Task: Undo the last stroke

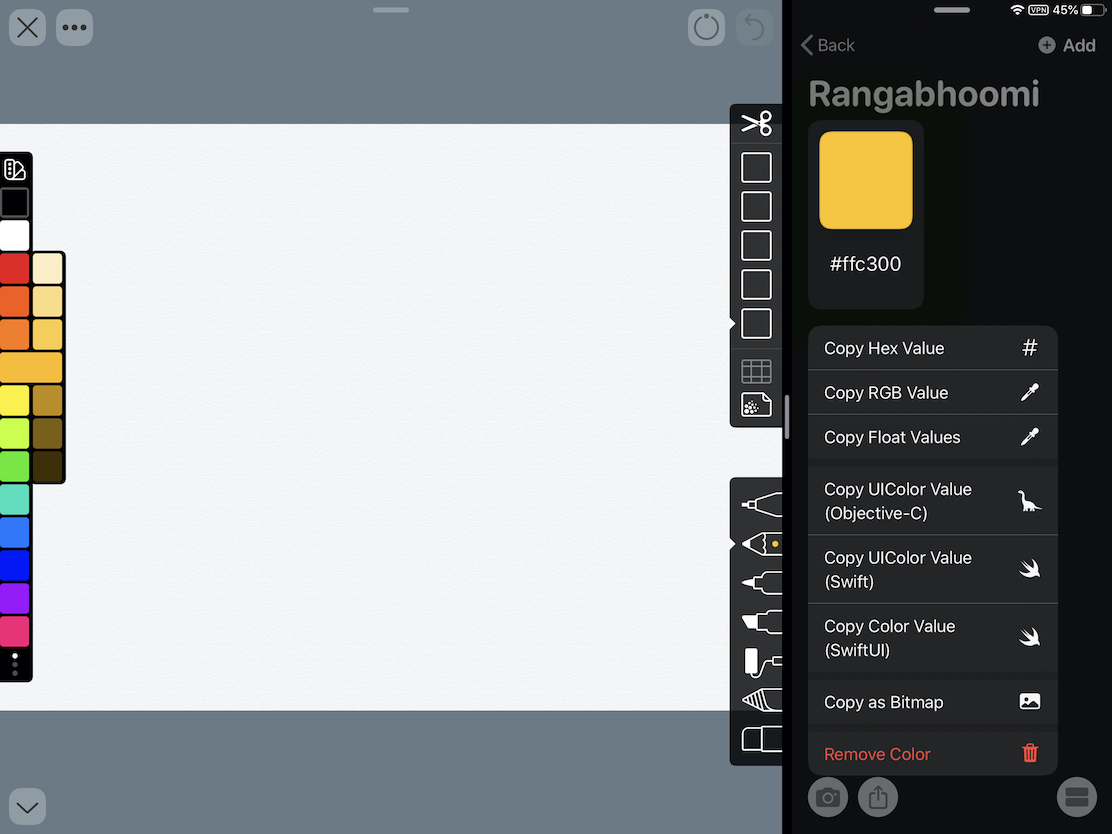Action: coord(754,28)
